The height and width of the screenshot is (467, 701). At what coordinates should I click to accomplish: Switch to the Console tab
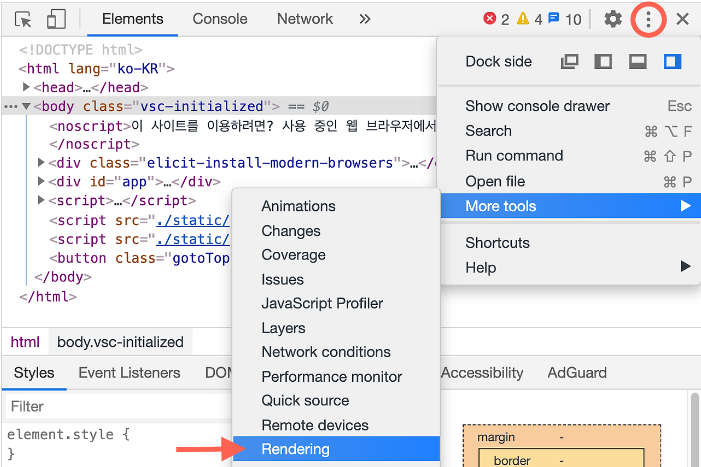pyautogui.click(x=220, y=19)
